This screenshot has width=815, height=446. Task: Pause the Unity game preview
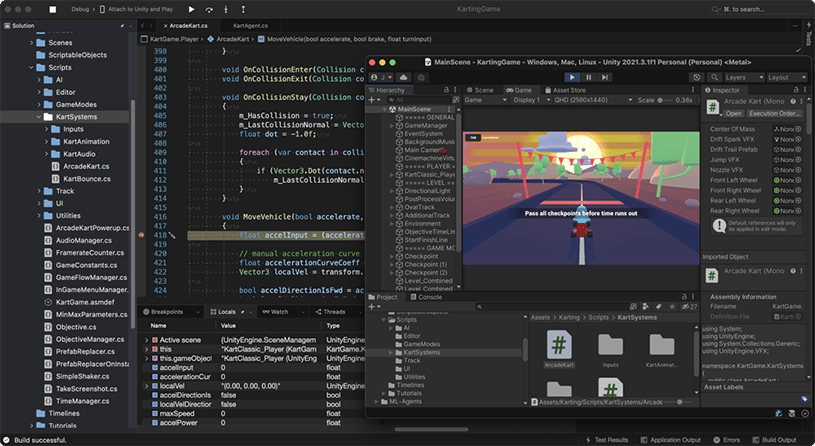coord(588,77)
